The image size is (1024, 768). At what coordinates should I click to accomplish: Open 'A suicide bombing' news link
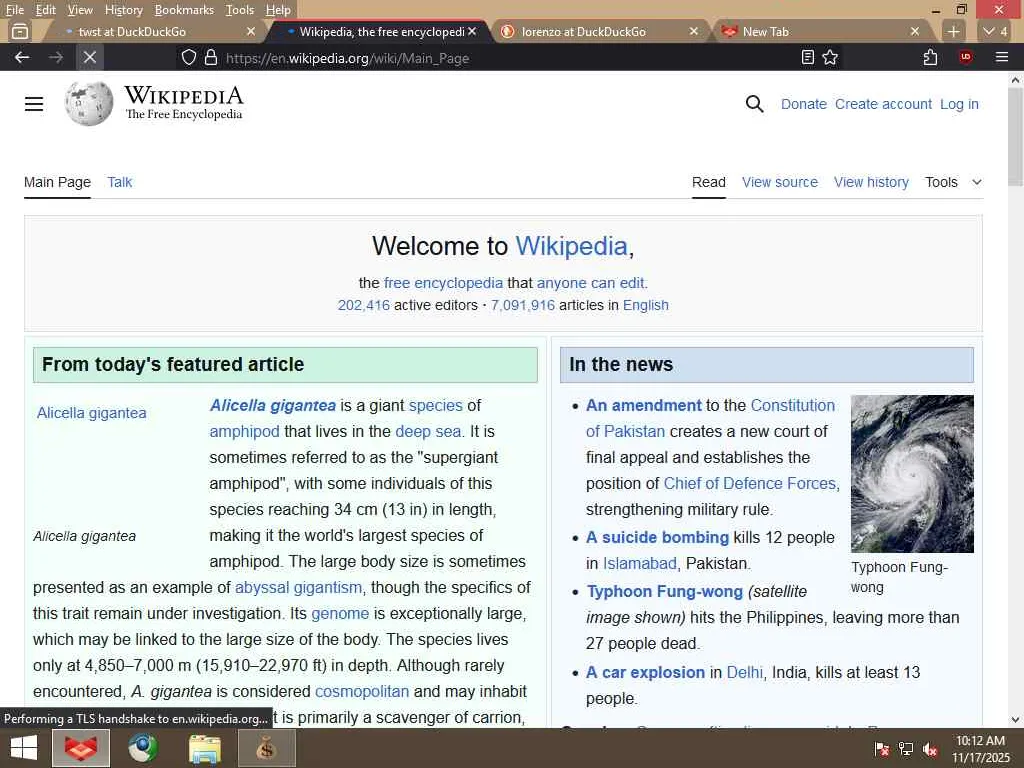657,537
